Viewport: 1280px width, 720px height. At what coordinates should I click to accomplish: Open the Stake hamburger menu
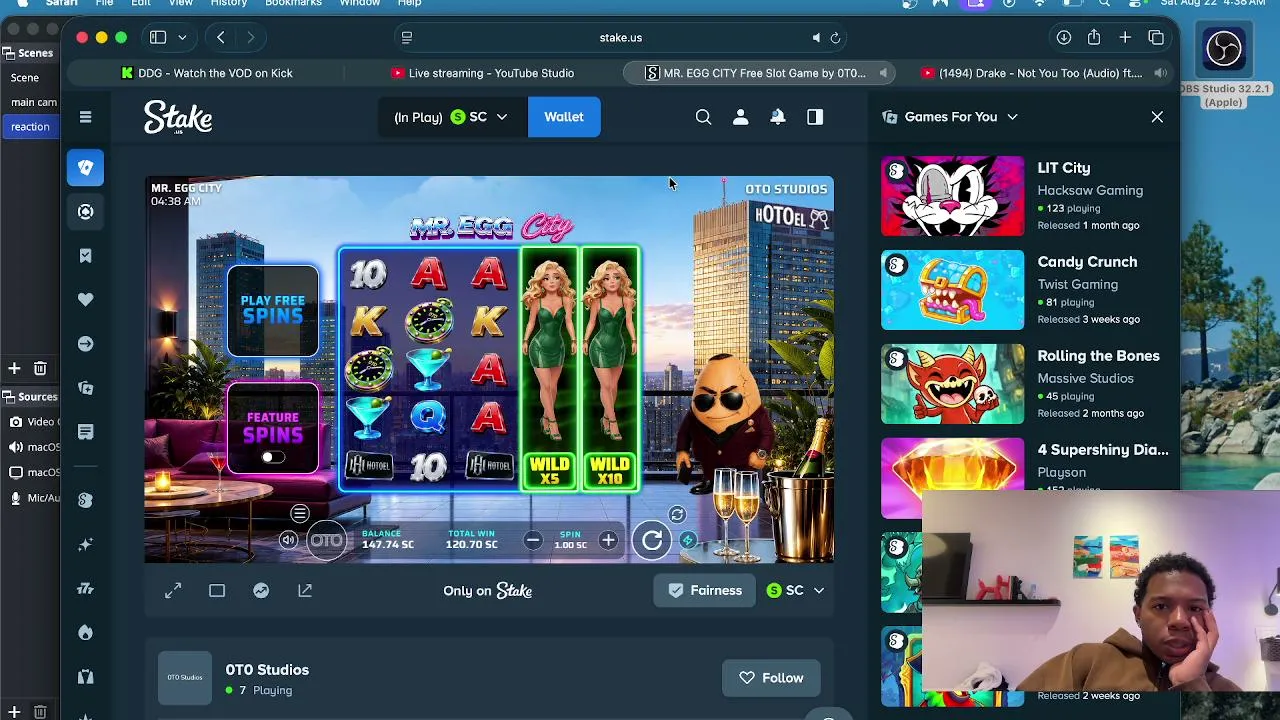(85, 117)
